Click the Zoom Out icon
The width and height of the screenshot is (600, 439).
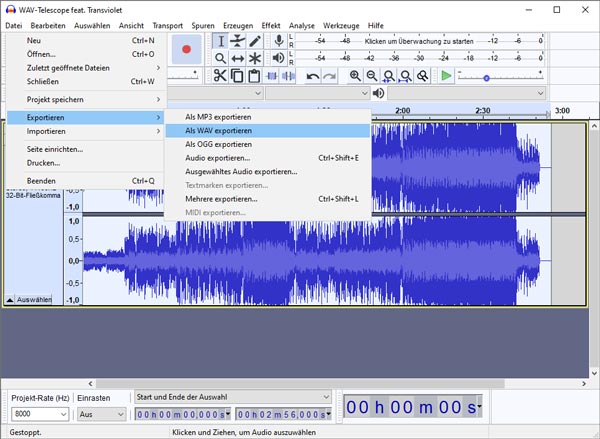point(372,76)
